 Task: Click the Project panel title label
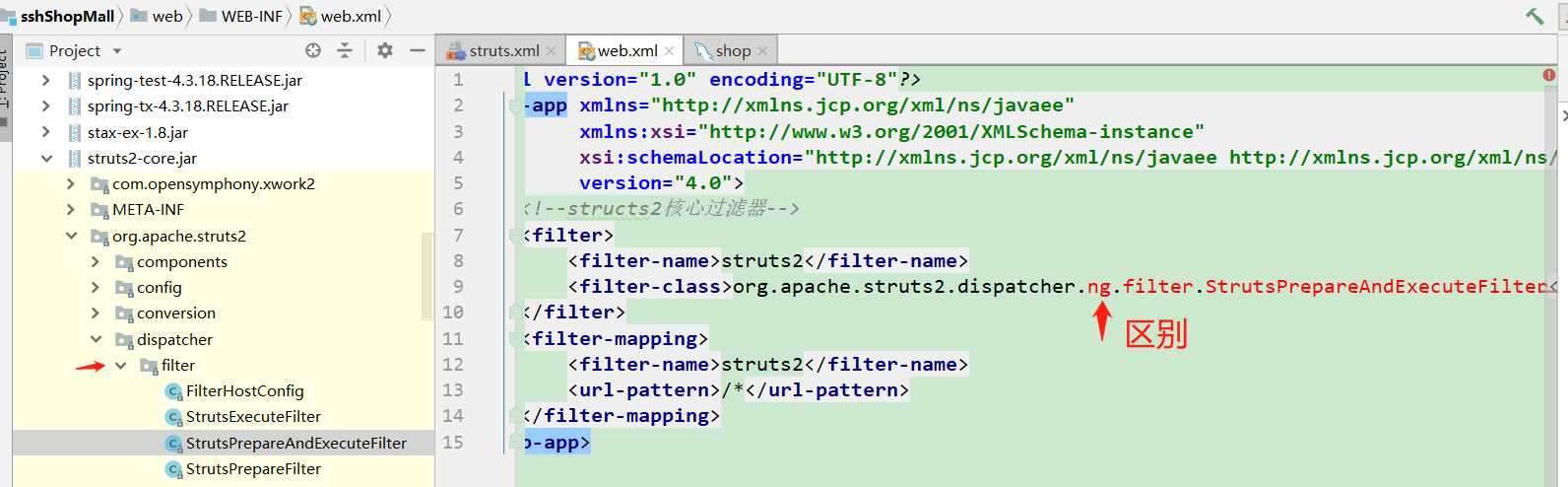pyautogui.click(x=74, y=50)
